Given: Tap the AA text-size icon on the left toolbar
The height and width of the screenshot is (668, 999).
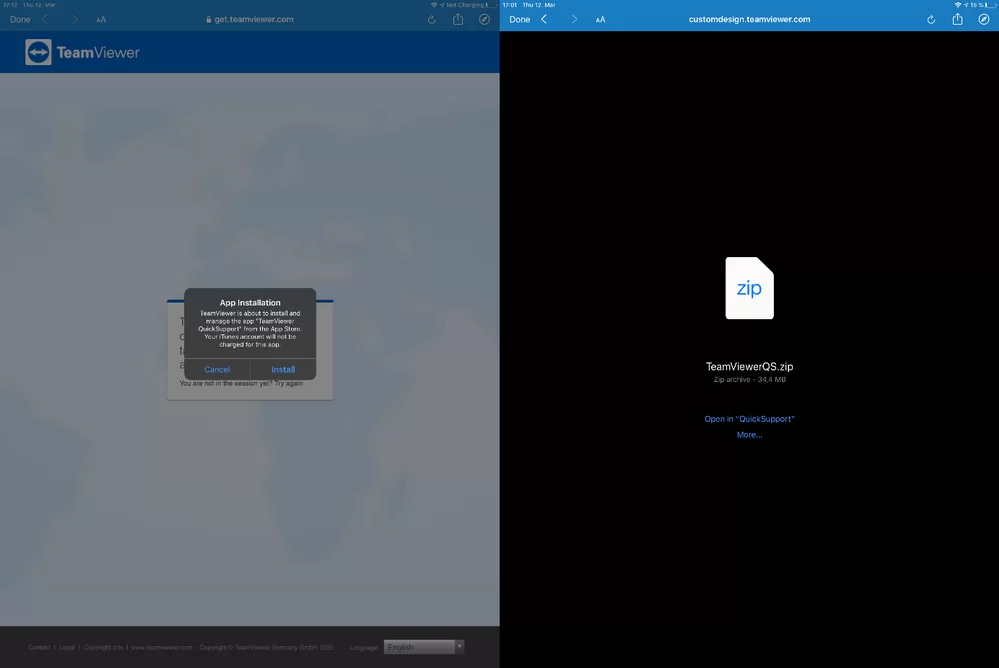Looking at the screenshot, I should [x=99, y=18].
